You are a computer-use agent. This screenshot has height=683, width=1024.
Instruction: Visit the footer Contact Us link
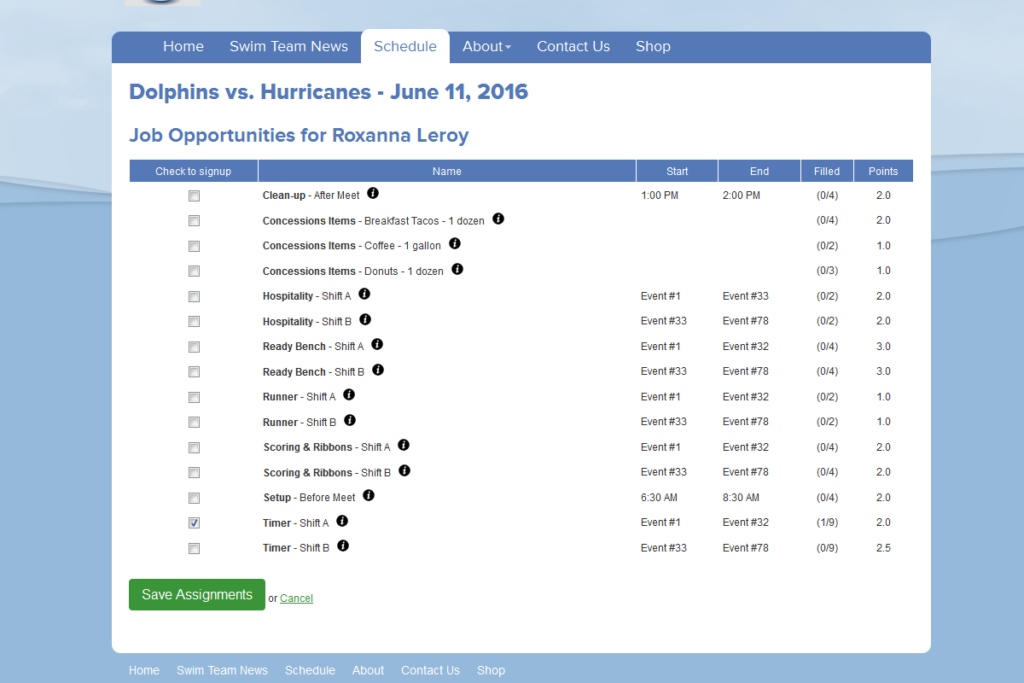coord(430,671)
